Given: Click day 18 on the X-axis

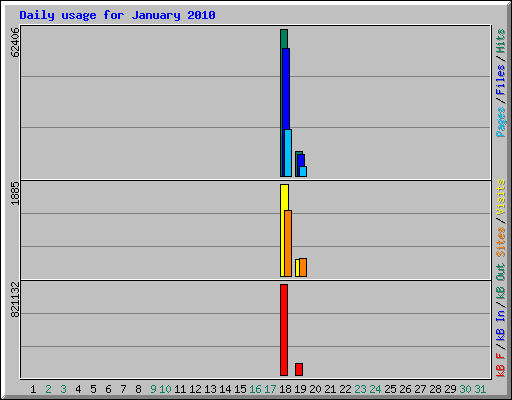Looking at the screenshot, I should (285, 389).
